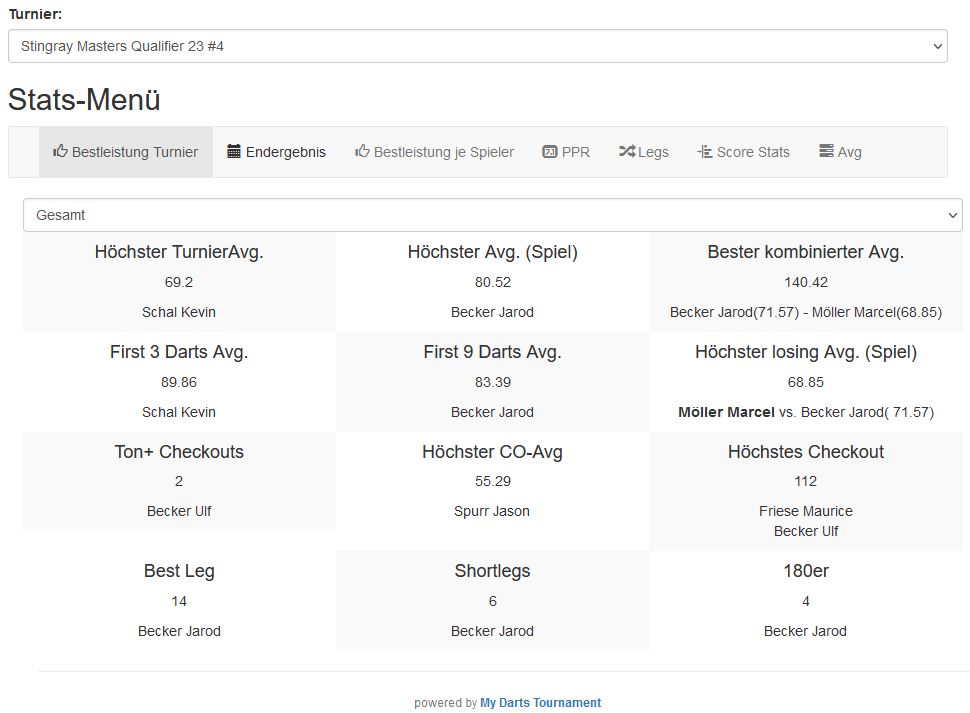The width and height of the screenshot is (970, 713).
Task: Click the PPR tab icon
Action: tap(549, 152)
